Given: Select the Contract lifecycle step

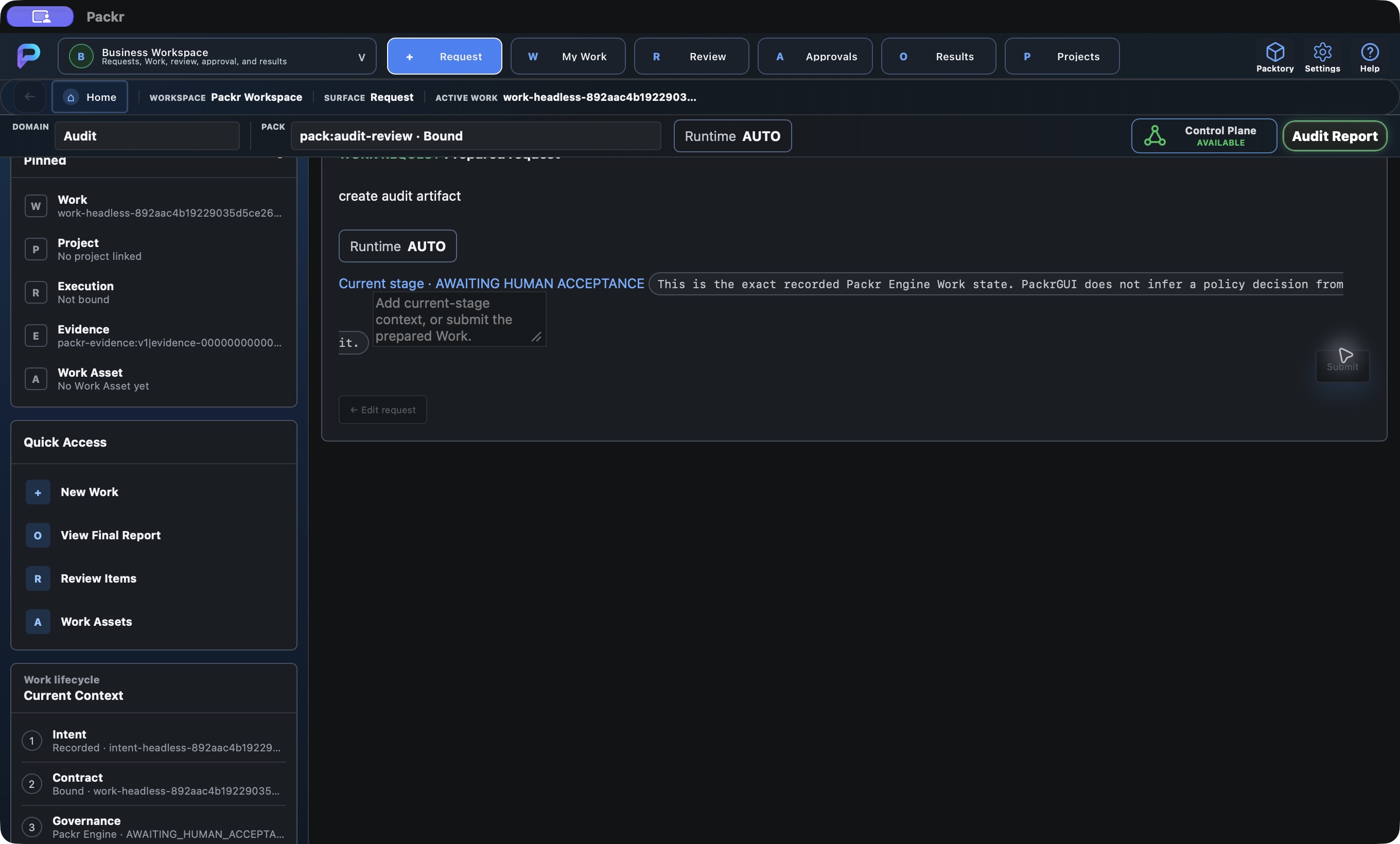Looking at the screenshot, I should point(153,784).
